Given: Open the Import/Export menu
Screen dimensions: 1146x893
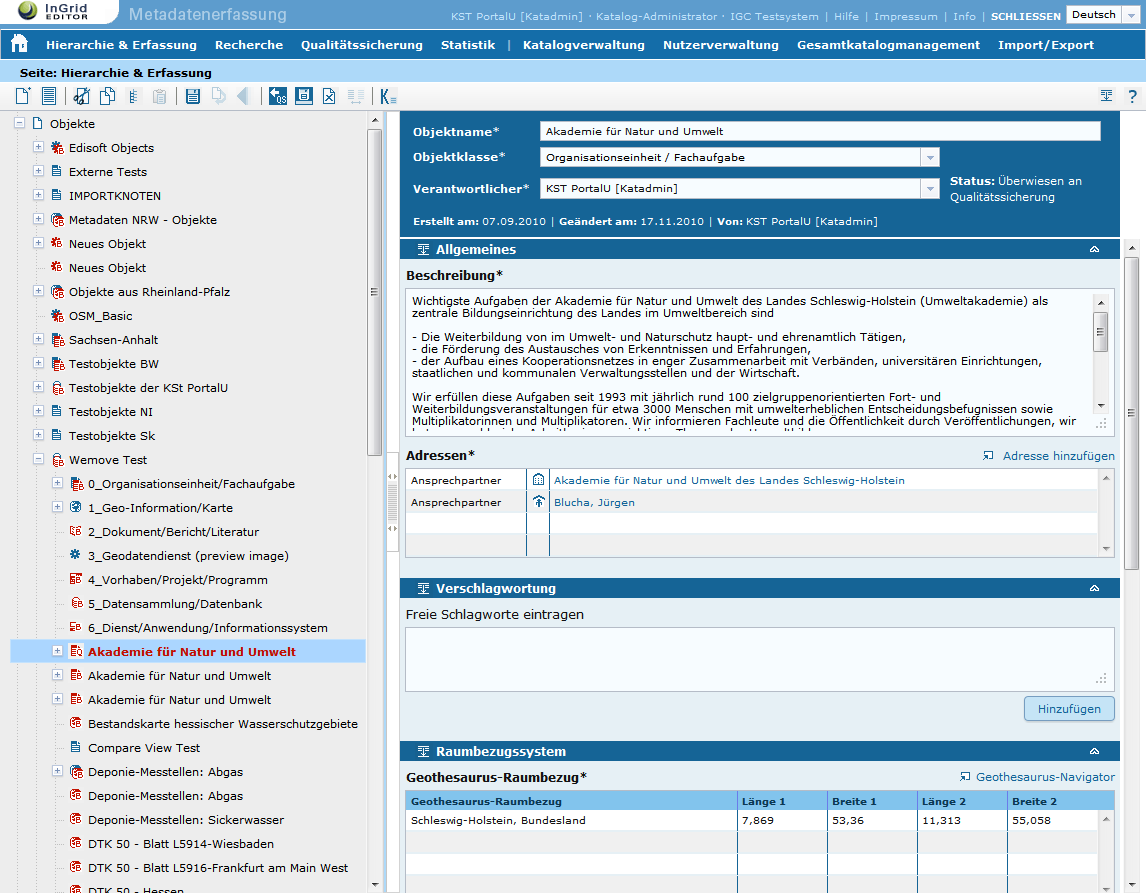Looking at the screenshot, I should [1045, 45].
